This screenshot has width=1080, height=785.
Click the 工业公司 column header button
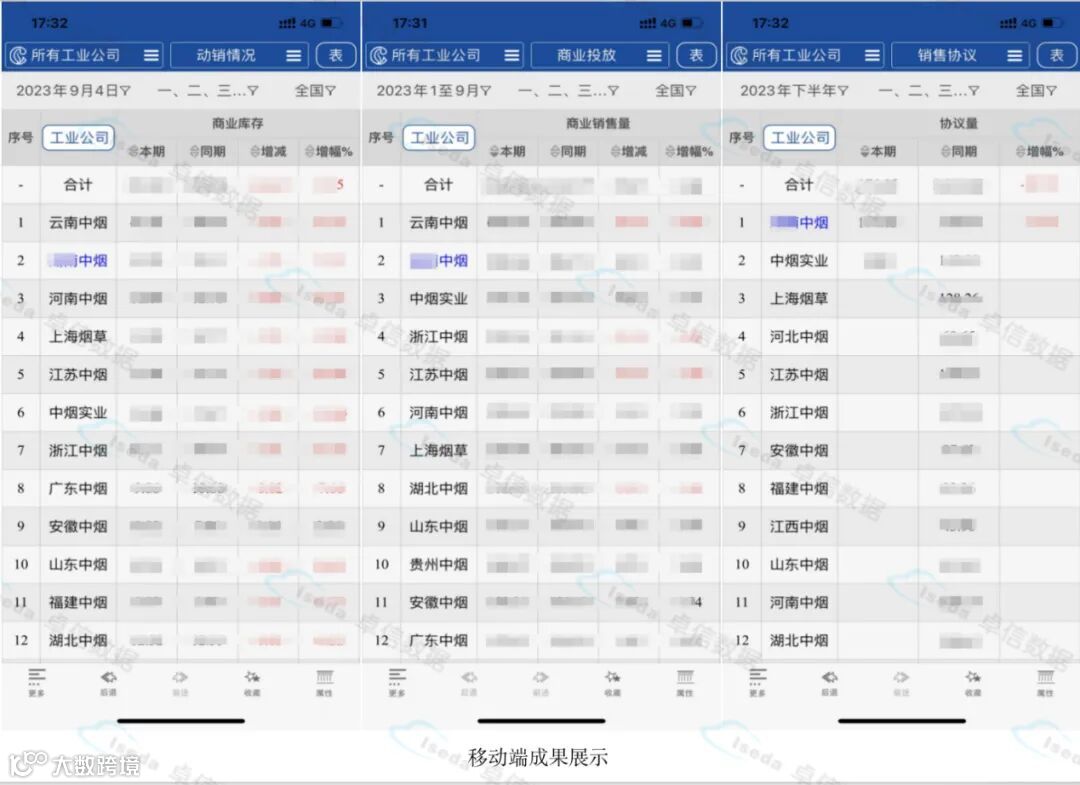[x=78, y=137]
